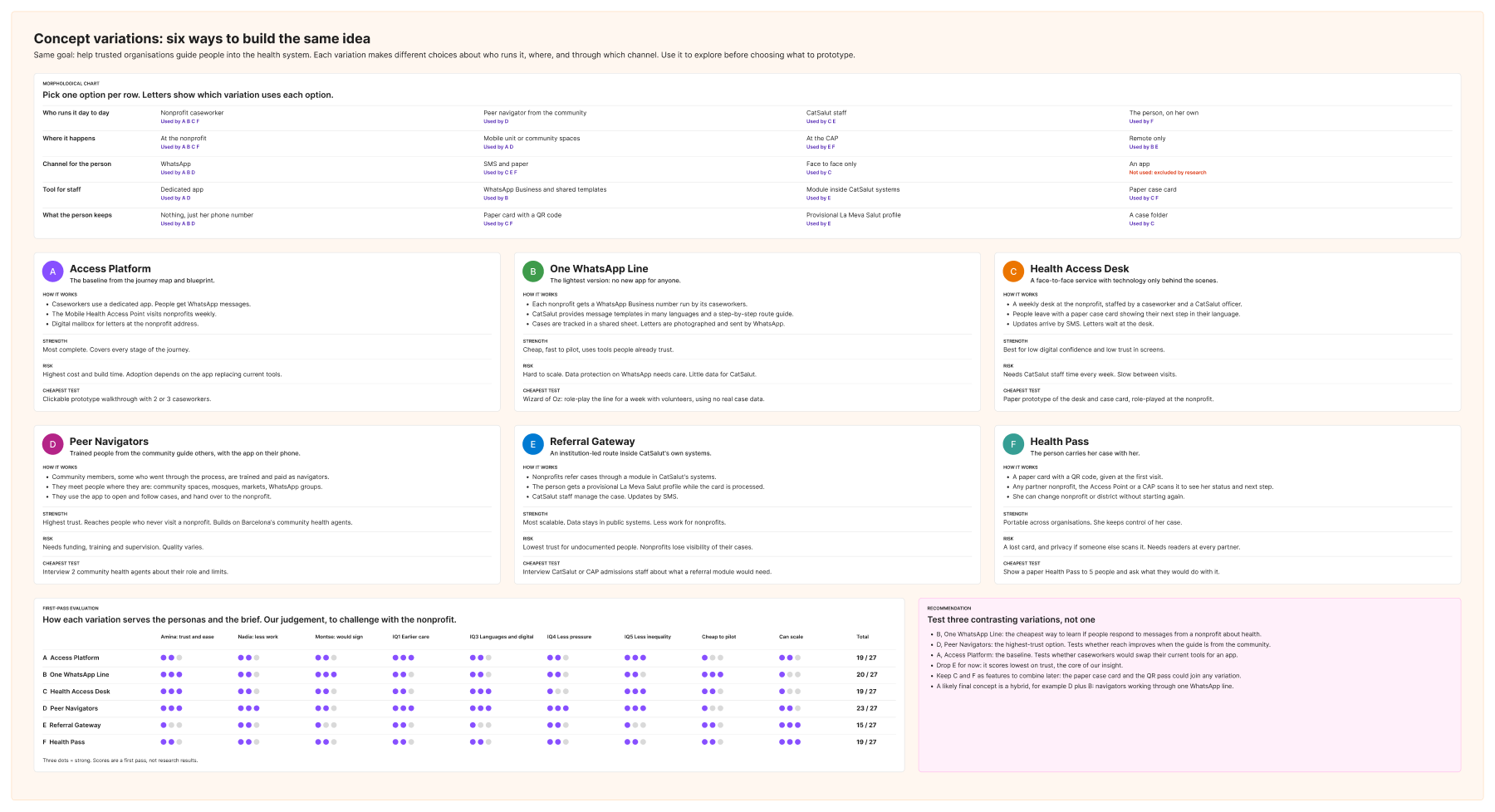
Task: Select the 'Access Platform' card heading
Action: (110, 269)
